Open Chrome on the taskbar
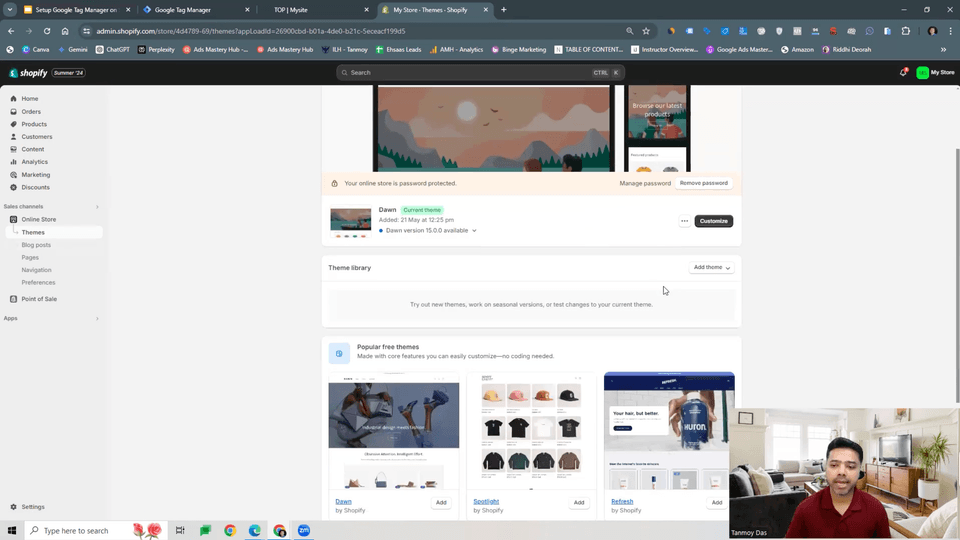Viewport: 960px width, 540px height. tap(230, 530)
